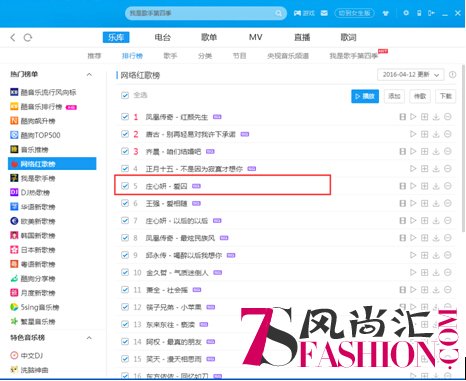Switch to the MV tab
466x381 pixels.
click(255, 37)
